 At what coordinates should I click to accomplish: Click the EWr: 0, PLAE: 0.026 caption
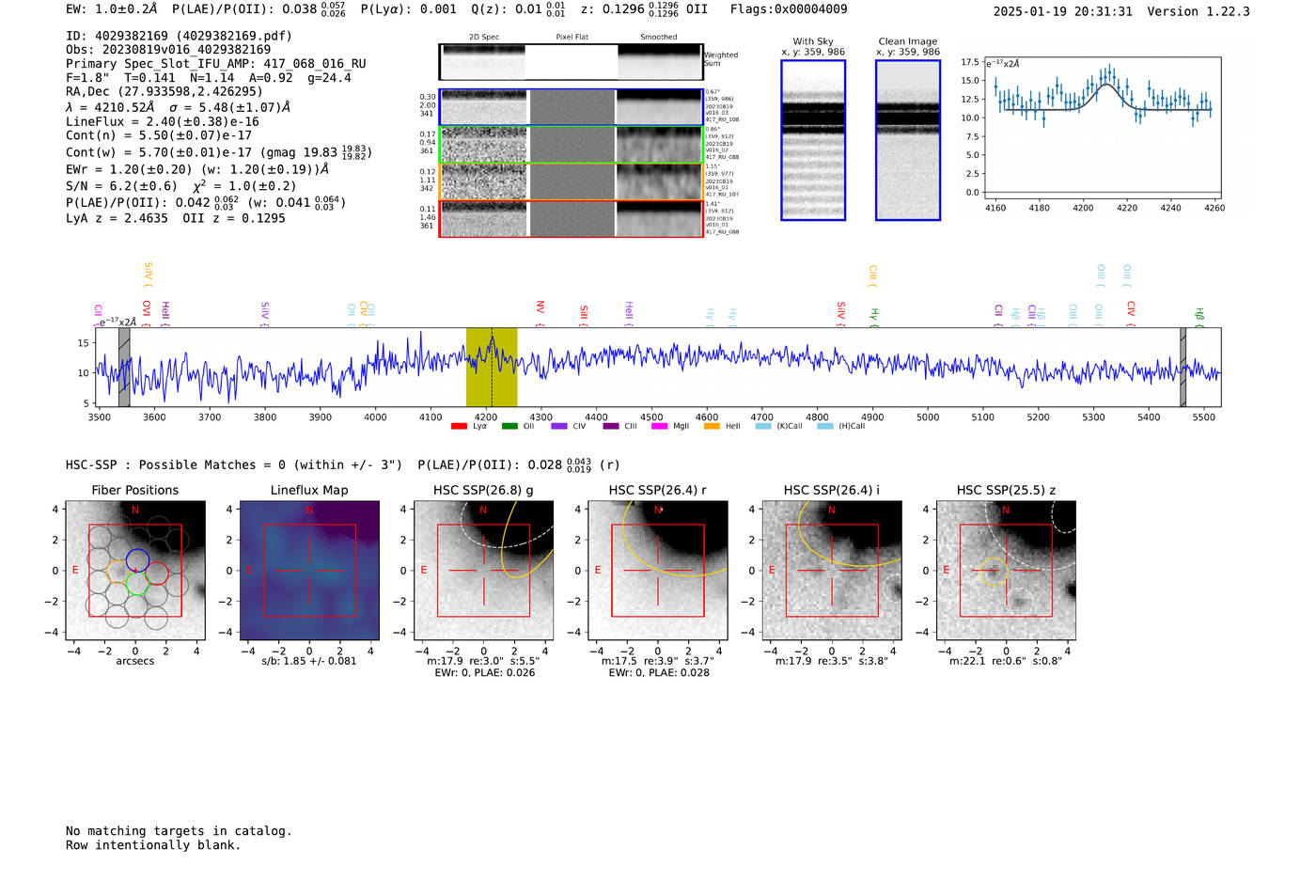tap(484, 673)
